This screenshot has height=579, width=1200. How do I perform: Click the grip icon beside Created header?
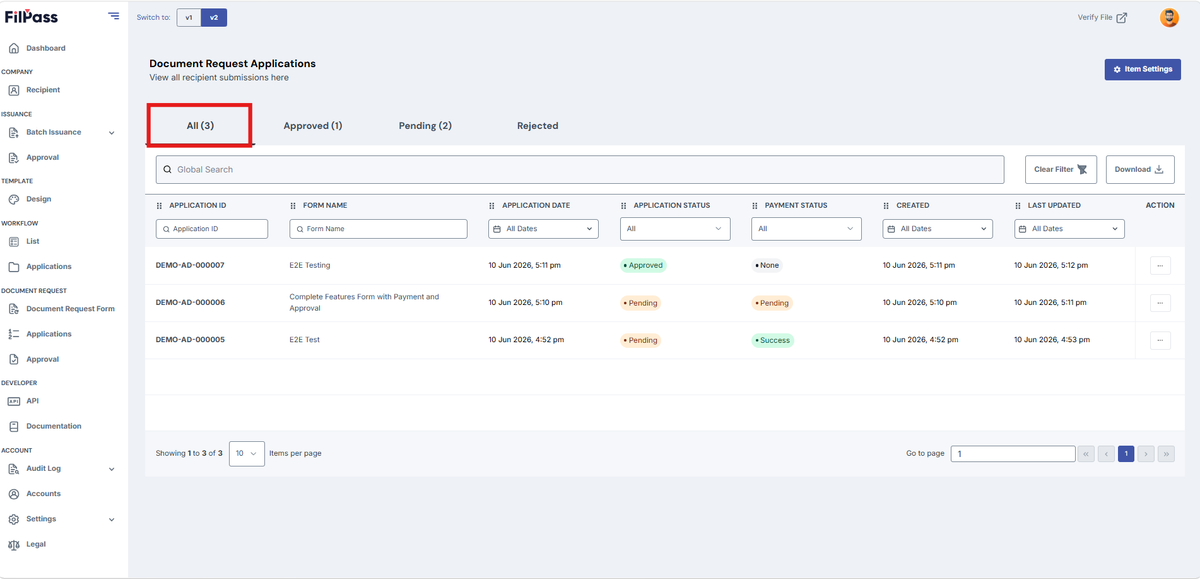click(886, 206)
